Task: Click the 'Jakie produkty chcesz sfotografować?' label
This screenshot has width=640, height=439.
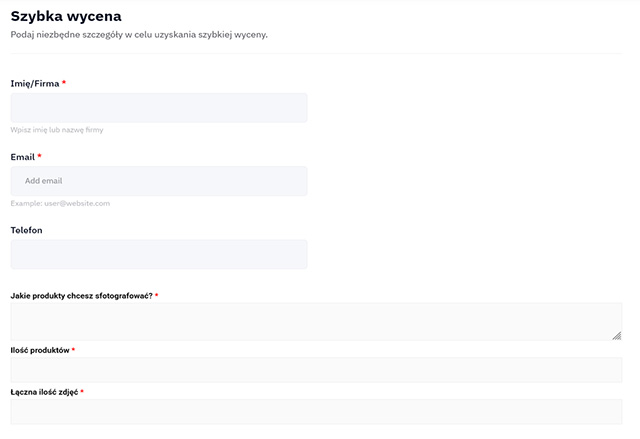Action: pos(81,296)
